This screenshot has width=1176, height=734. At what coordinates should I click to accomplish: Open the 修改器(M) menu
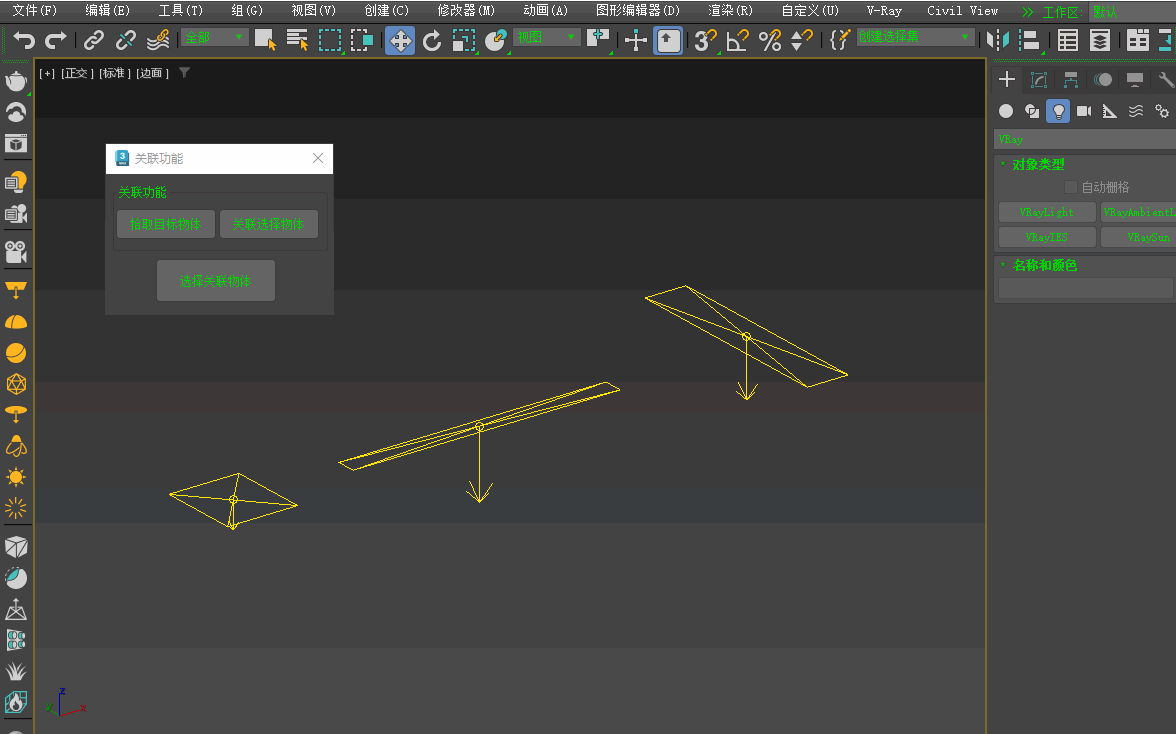click(466, 11)
